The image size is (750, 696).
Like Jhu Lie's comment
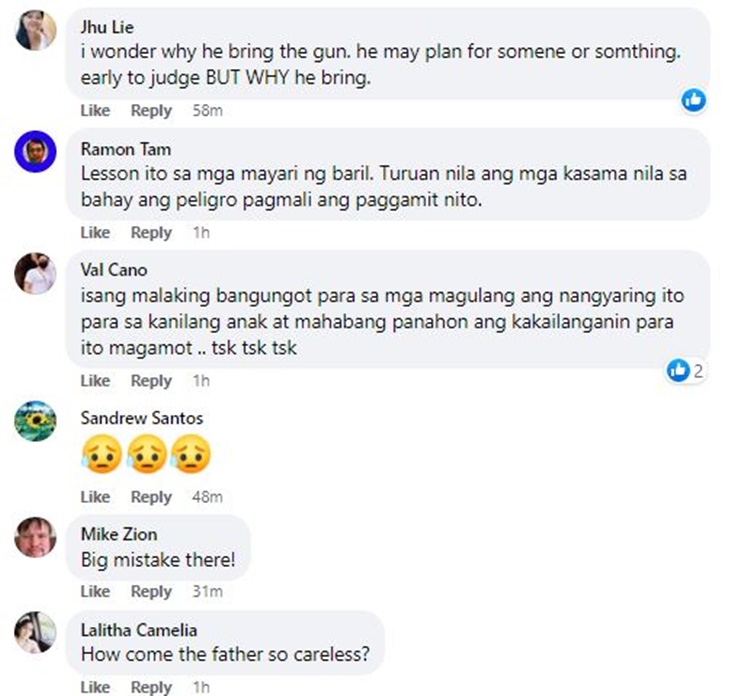tap(95, 110)
